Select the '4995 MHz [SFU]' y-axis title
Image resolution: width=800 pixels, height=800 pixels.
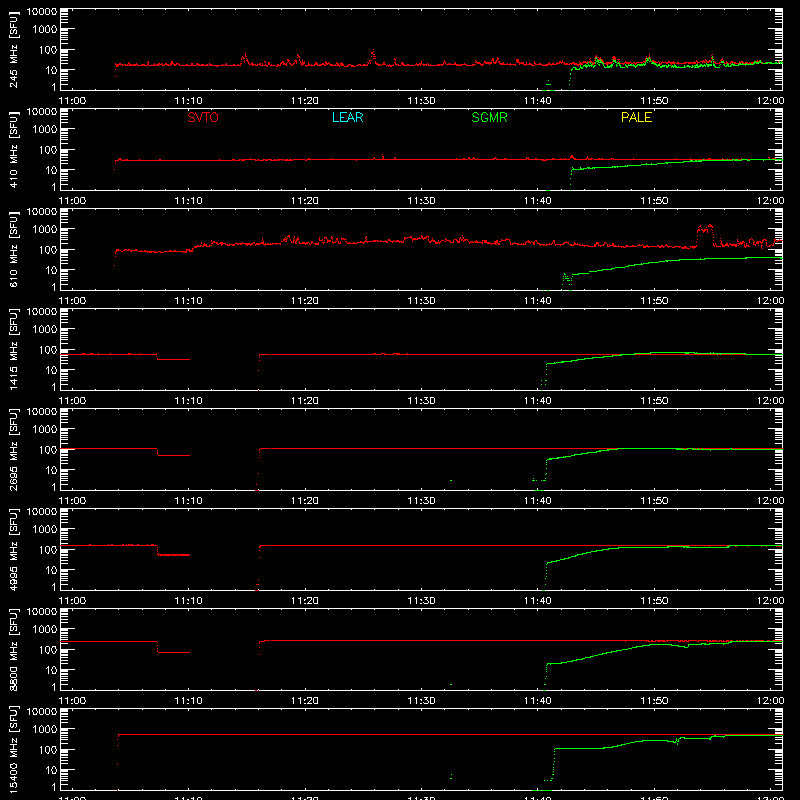tap(14, 549)
